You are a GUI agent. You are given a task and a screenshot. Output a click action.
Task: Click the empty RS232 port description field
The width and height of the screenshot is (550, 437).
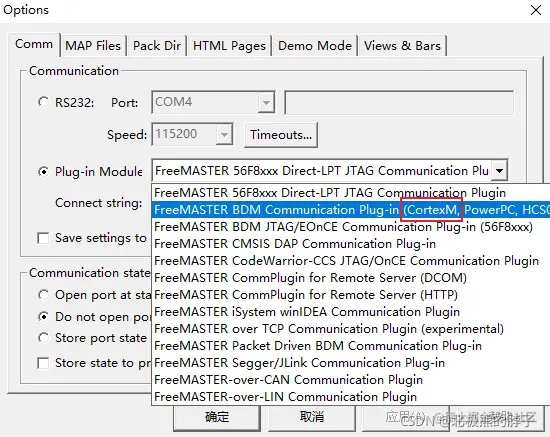coord(399,102)
